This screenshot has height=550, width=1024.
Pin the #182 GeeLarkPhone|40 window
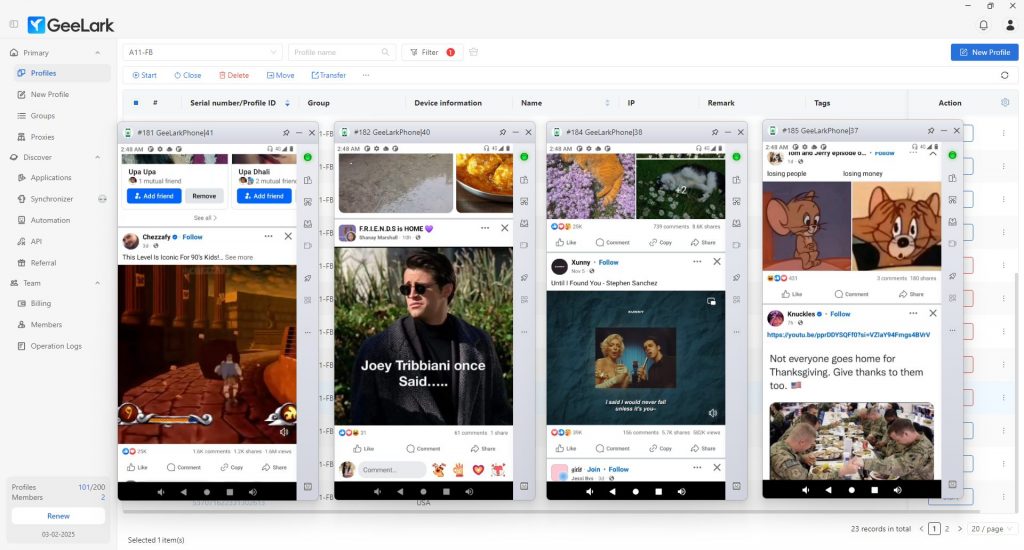pyautogui.click(x=502, y=133)
